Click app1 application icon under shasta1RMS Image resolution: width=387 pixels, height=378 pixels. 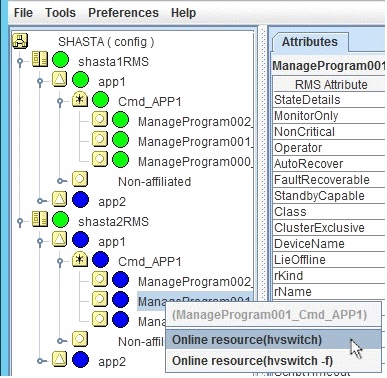click(x=60, y=80)
